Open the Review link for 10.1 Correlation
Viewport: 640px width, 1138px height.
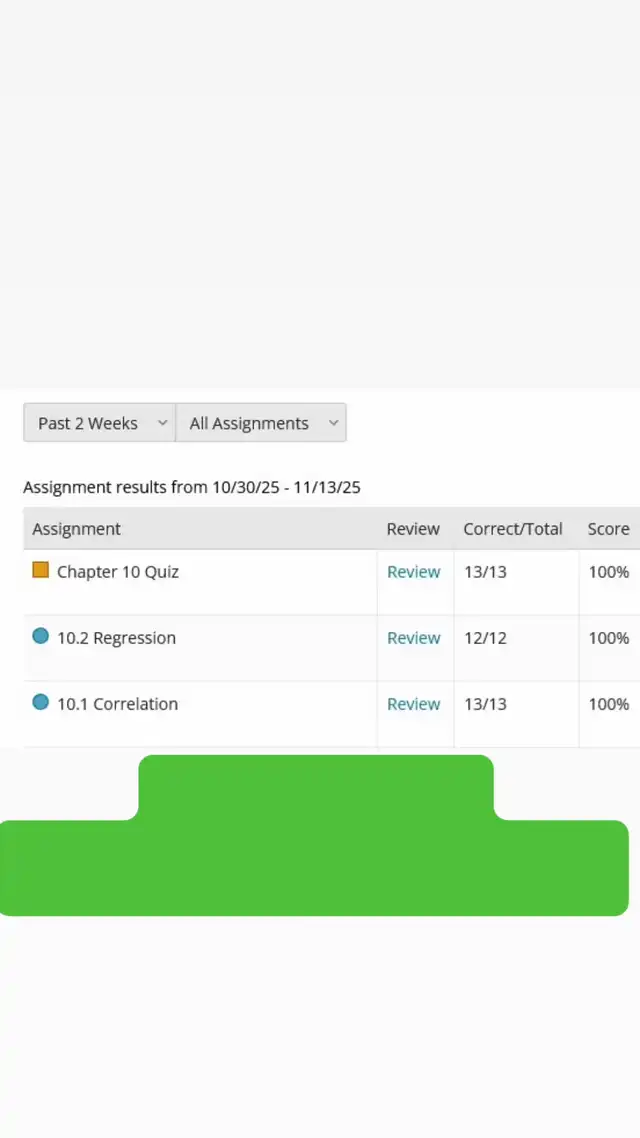(413, 704)
